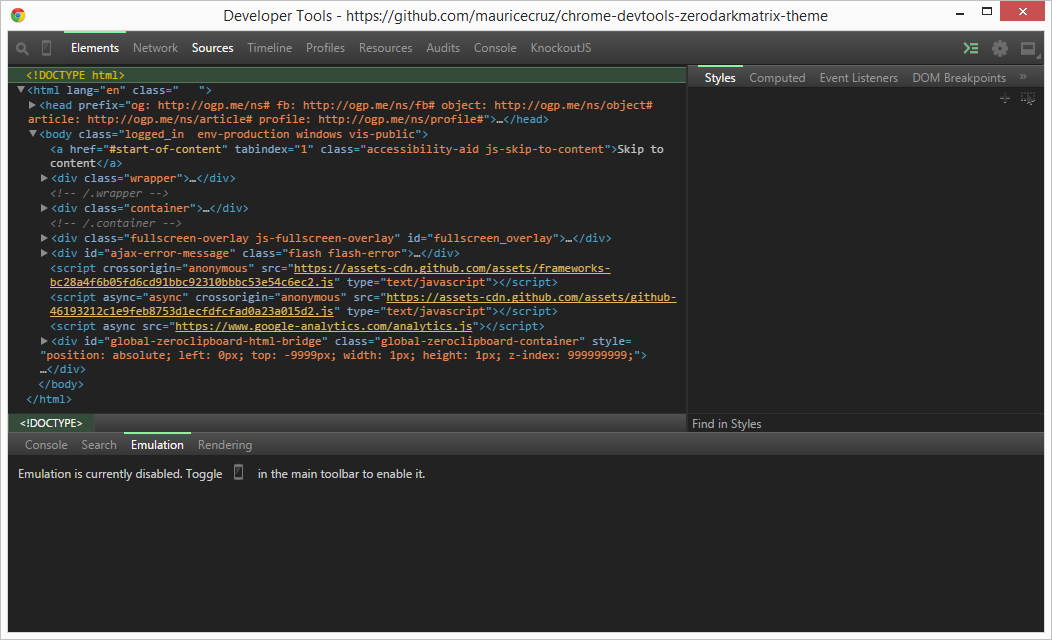
Task: Open the Resources panel tab
Action: 385,48
